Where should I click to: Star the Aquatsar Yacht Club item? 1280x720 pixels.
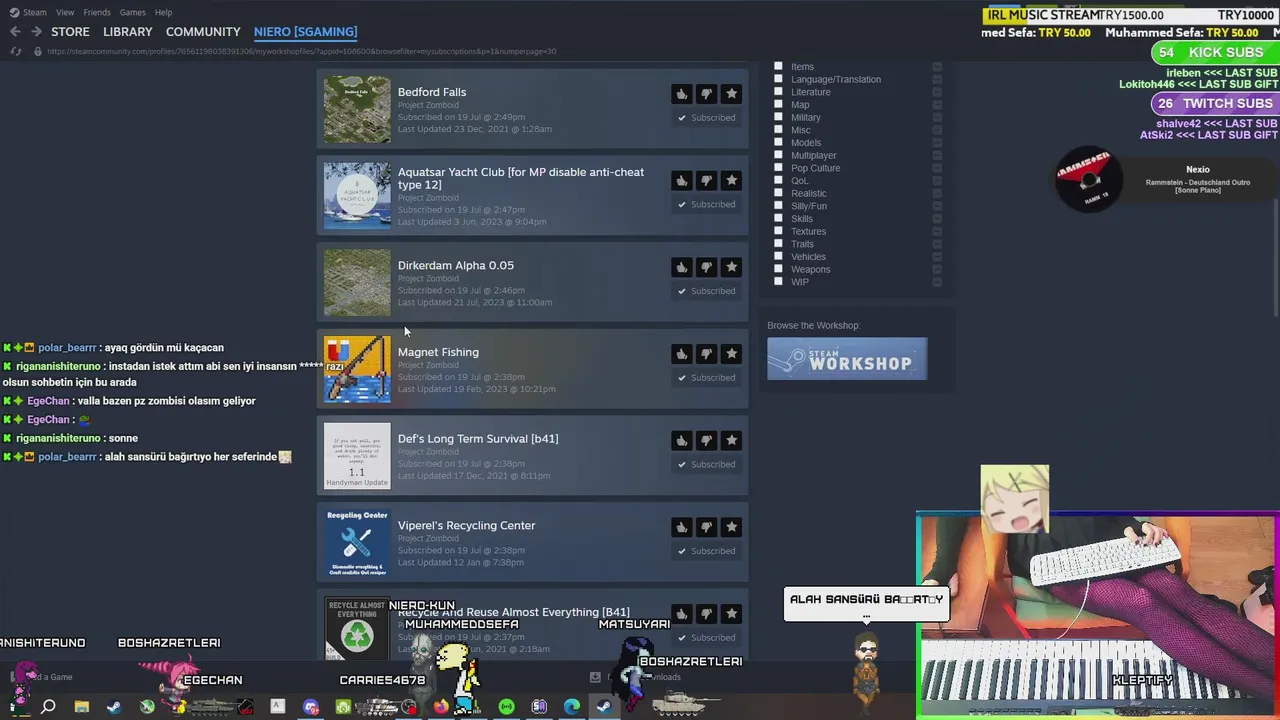pos(731,181)
